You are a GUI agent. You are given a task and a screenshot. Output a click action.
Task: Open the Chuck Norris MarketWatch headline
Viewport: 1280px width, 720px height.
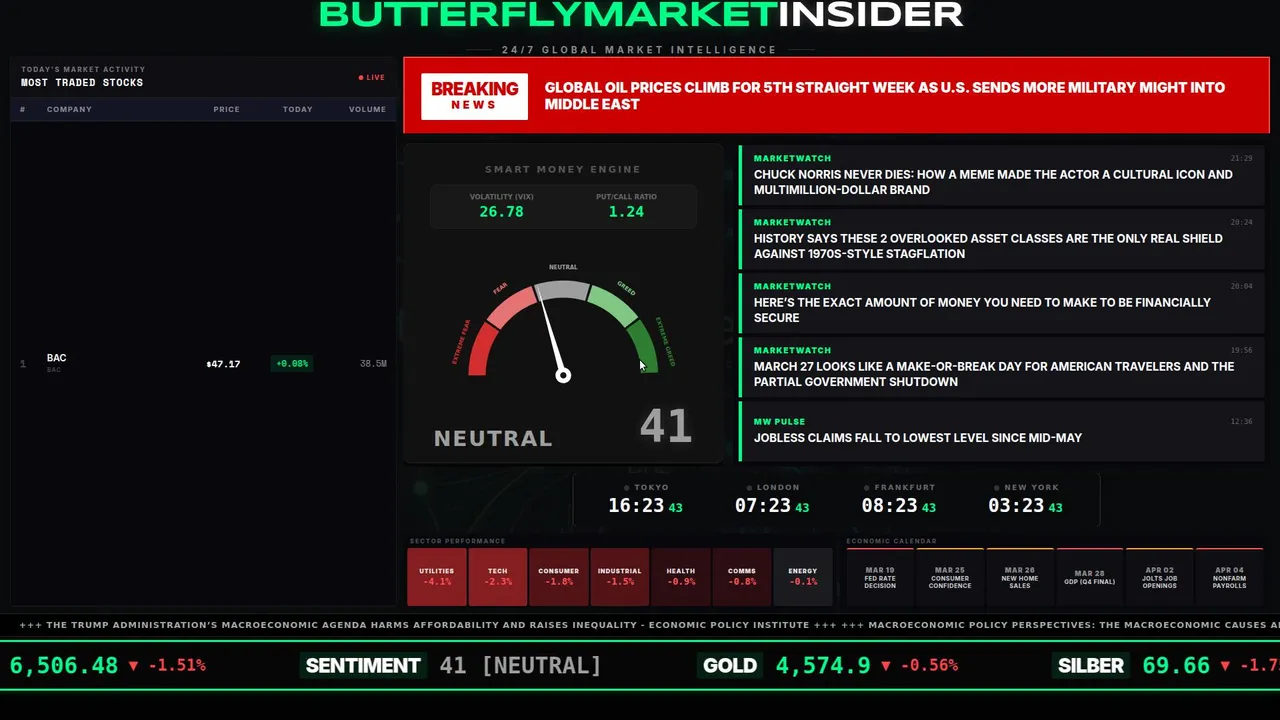point(1002,174)
